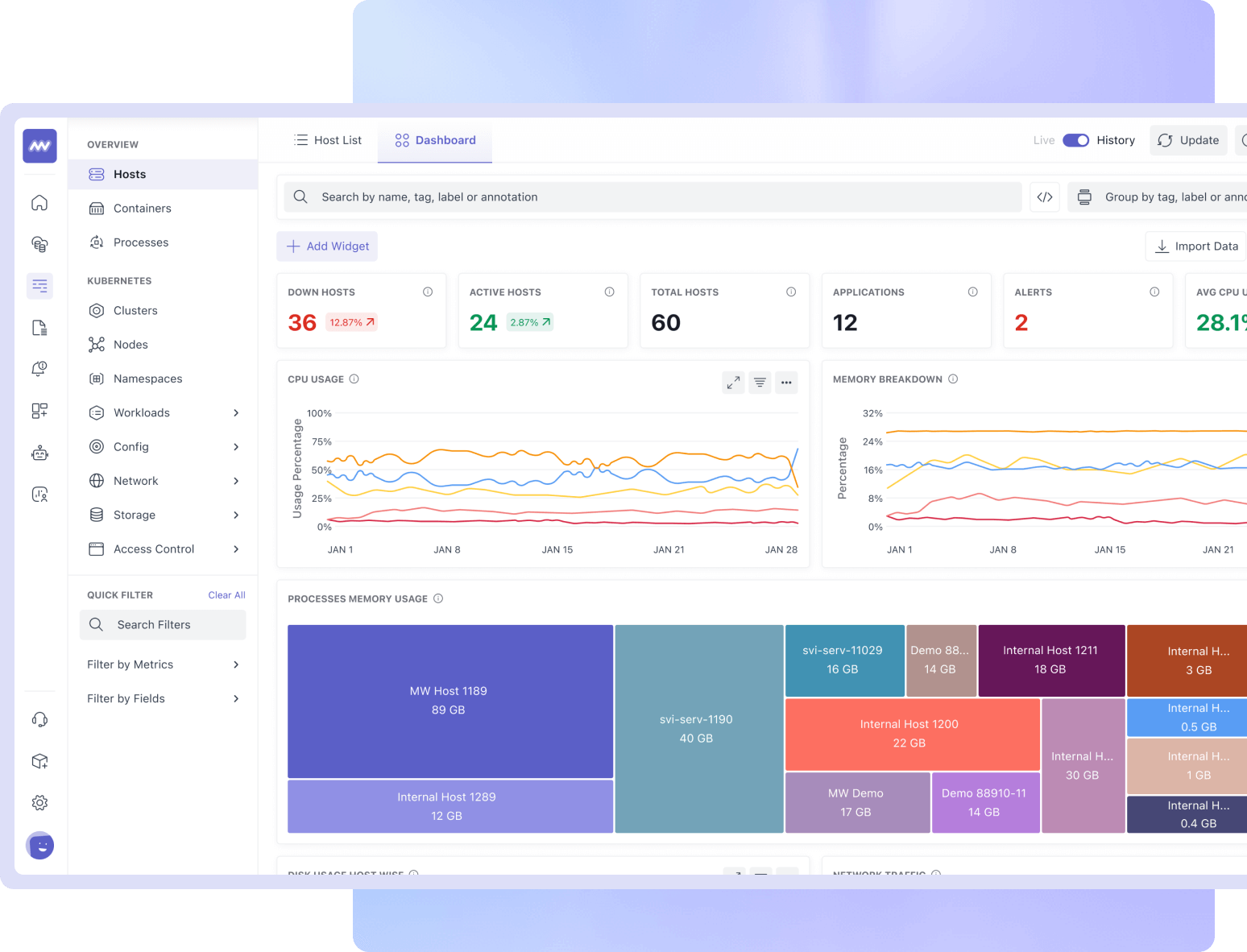The height and width of the screenshot is (952, 1247).
Task: Open CPU Usage three-dot options menu
Action: (786, 383)
